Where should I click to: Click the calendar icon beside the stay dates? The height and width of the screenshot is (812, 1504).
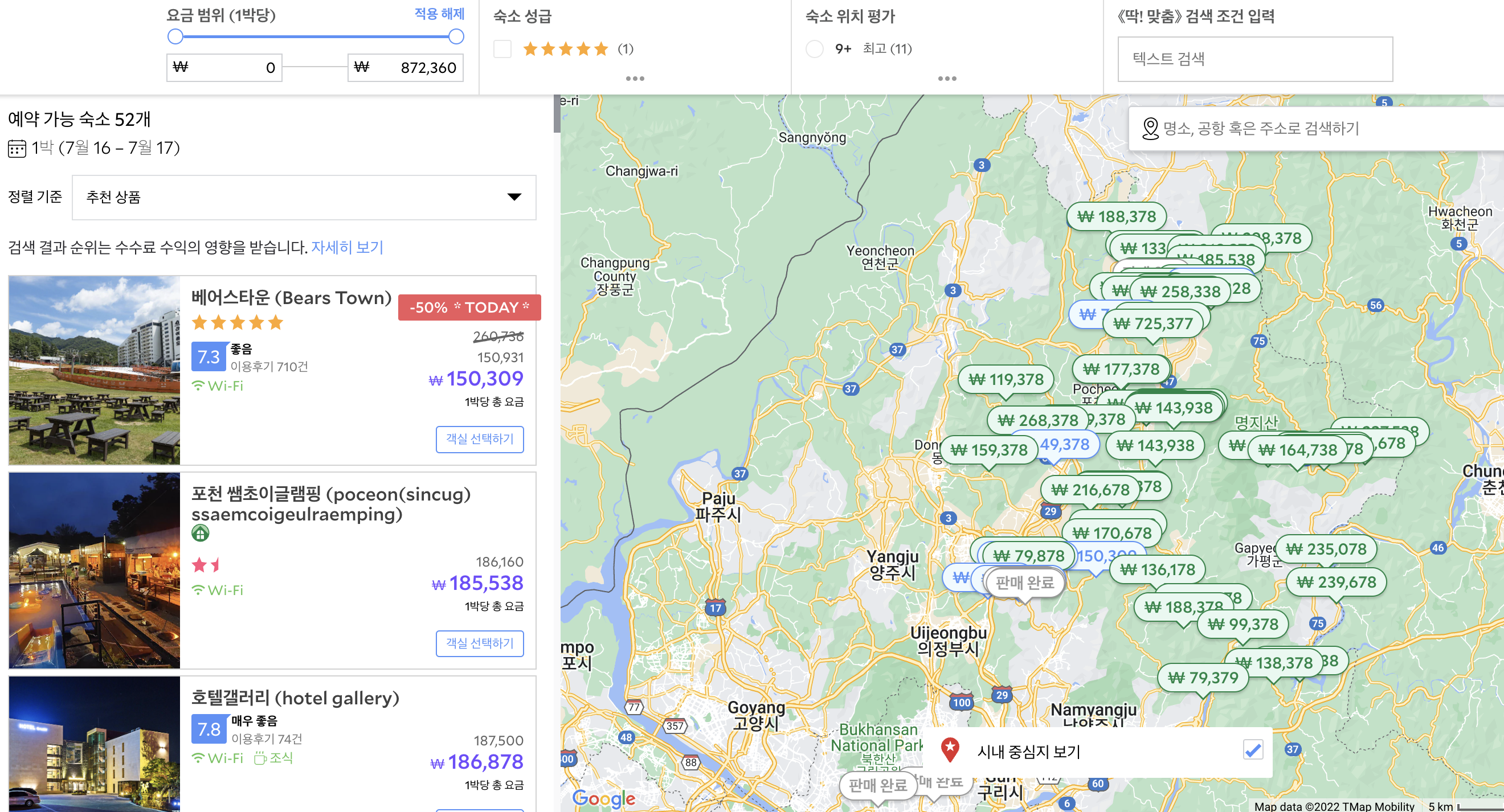pyautogui.click(x=17, y=148)
